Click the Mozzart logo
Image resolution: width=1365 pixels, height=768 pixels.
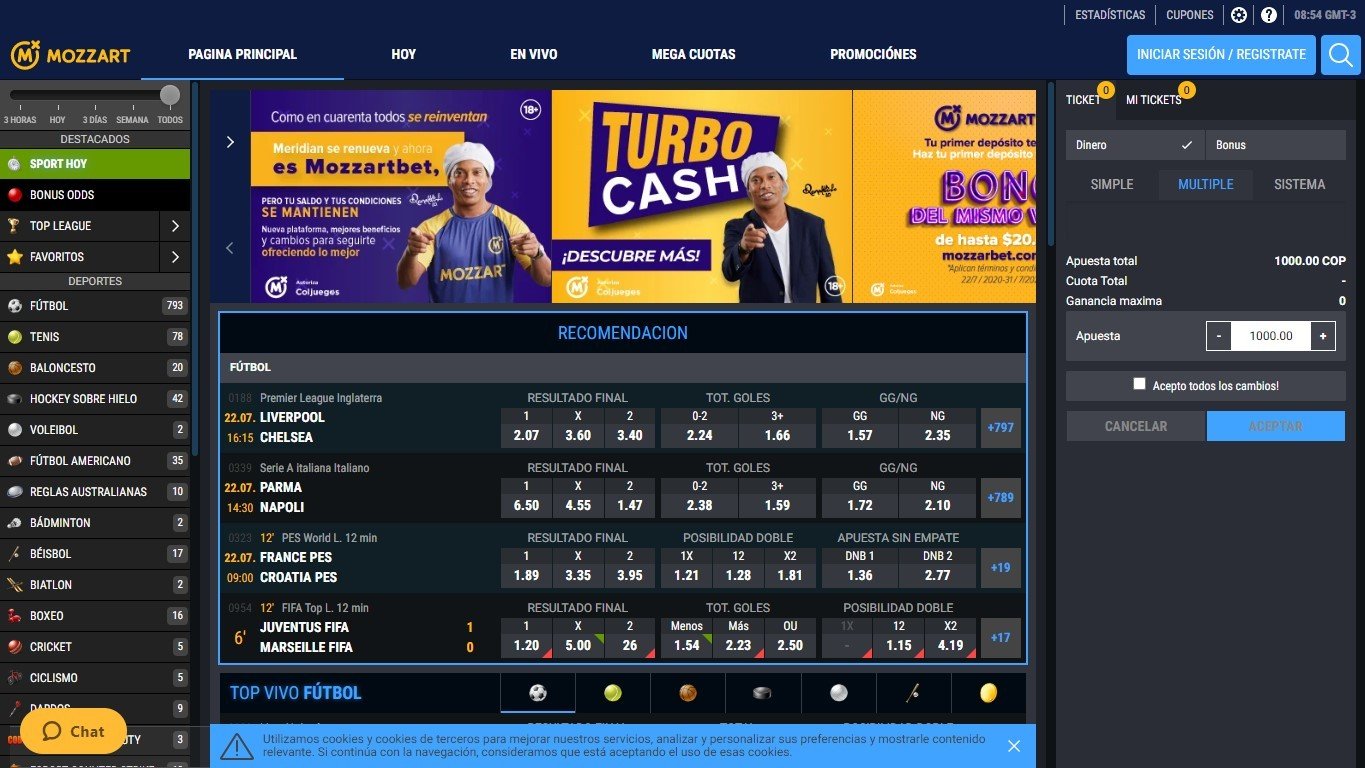coord(70,55)
